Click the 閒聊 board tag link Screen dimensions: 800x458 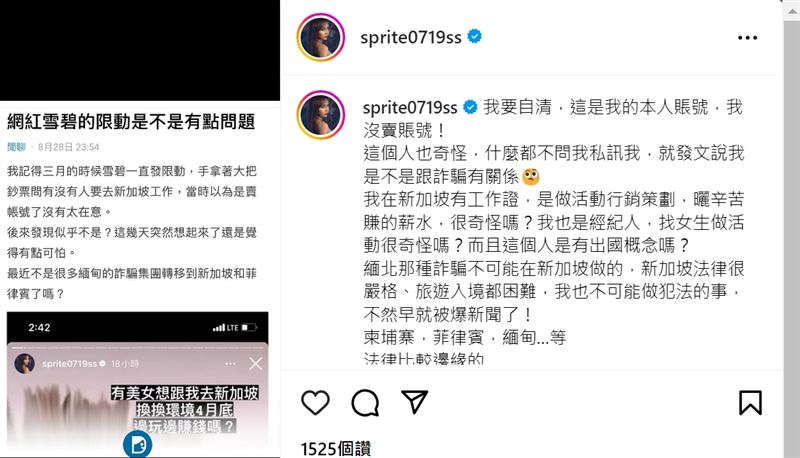[x=16, y=147]
